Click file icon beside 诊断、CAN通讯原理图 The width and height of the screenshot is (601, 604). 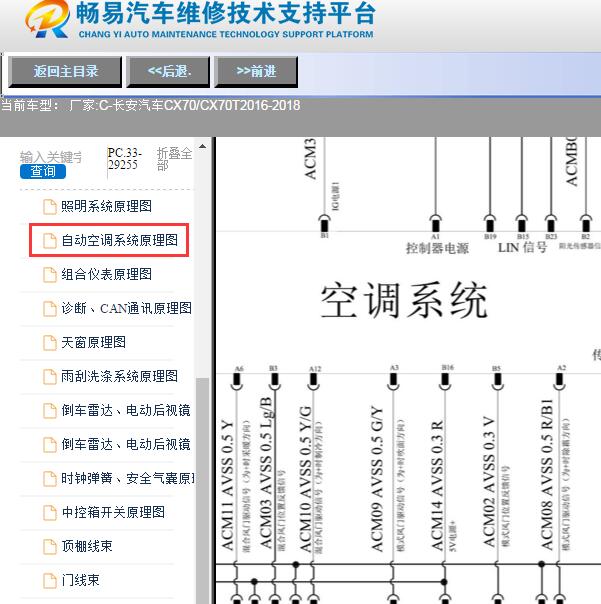(x=50, y=309)
